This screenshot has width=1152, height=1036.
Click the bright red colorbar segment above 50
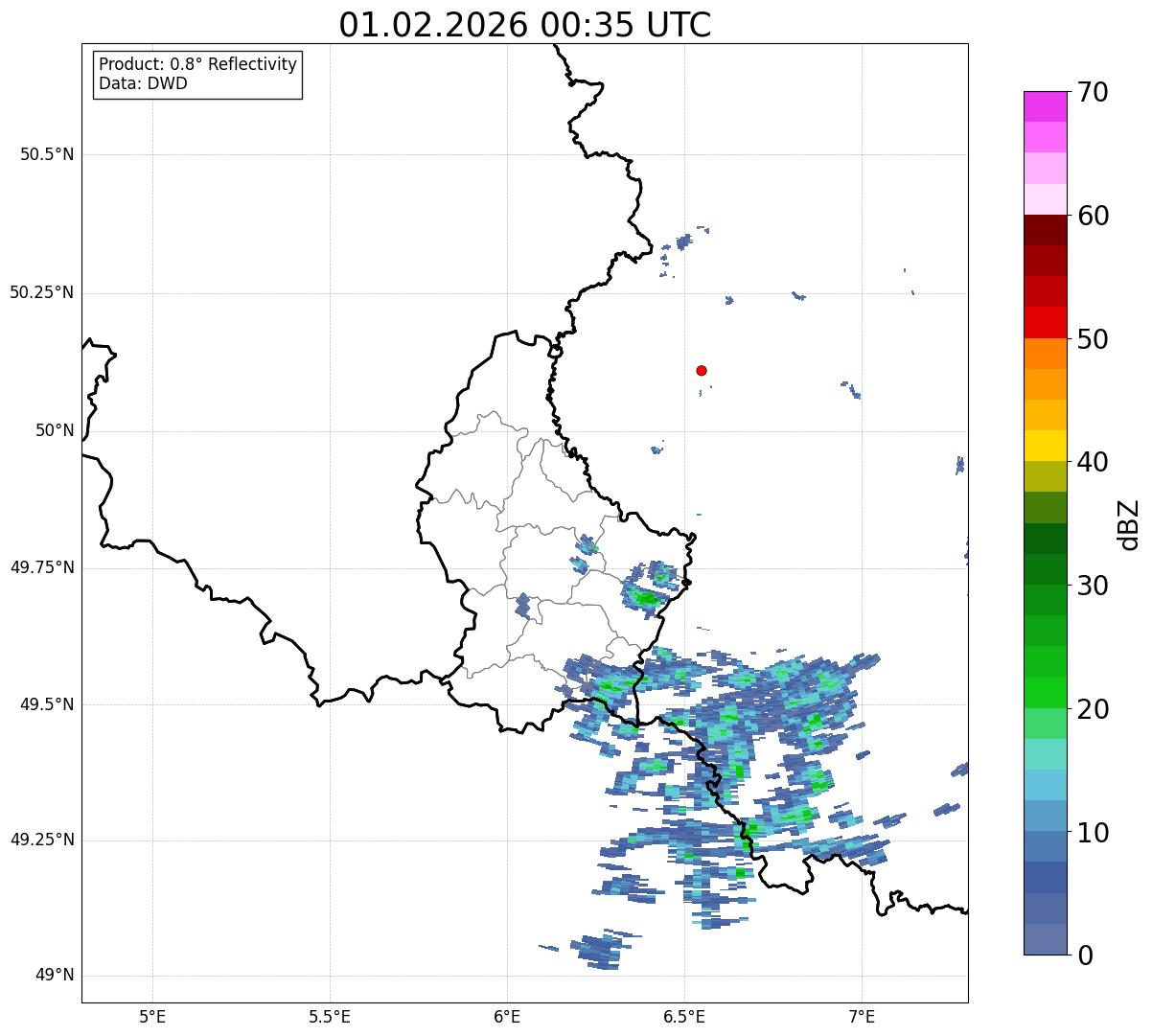click(x=1045, y=323)
